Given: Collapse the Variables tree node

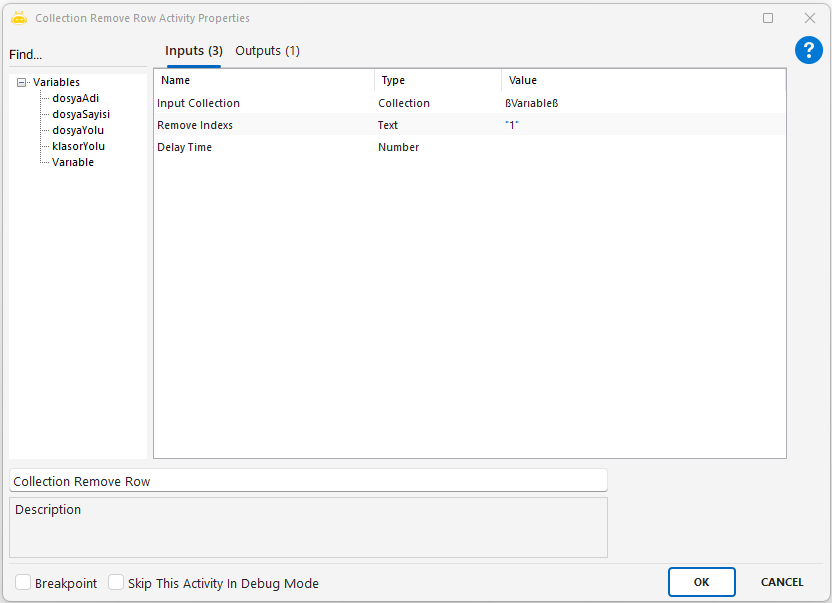Looking at the screenshot, I should click(22, 83).
